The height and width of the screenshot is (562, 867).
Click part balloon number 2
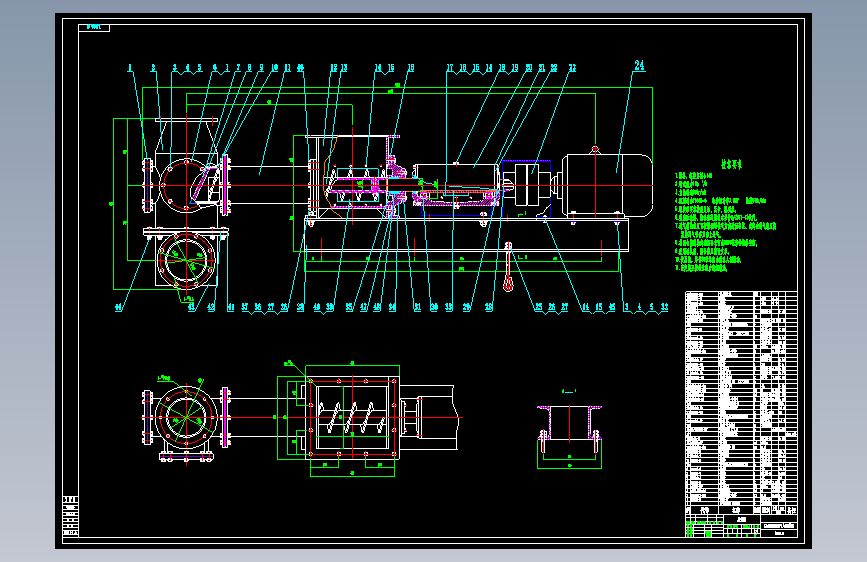153,68
